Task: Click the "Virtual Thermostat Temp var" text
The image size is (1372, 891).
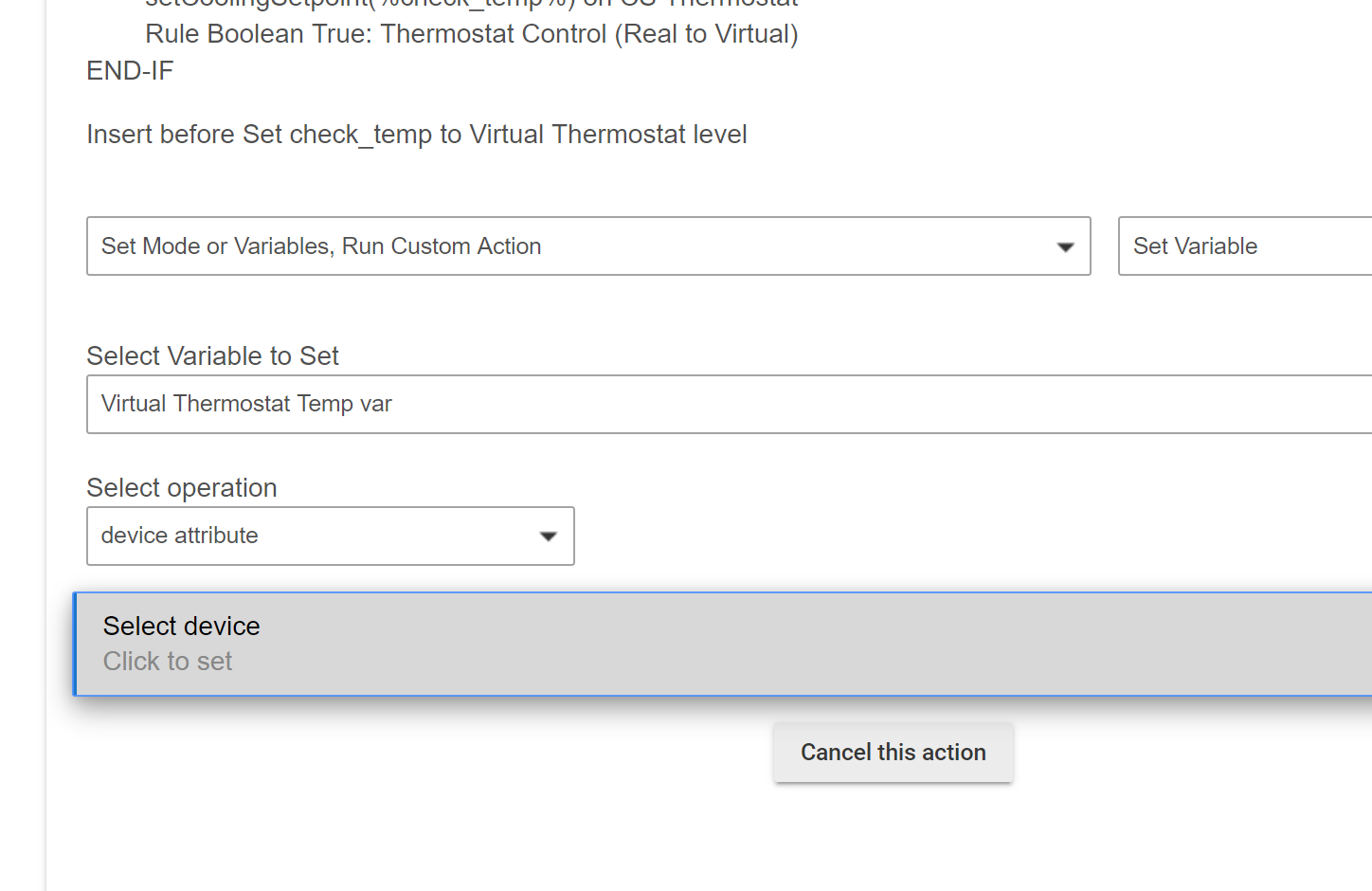Action: point(246,404)
